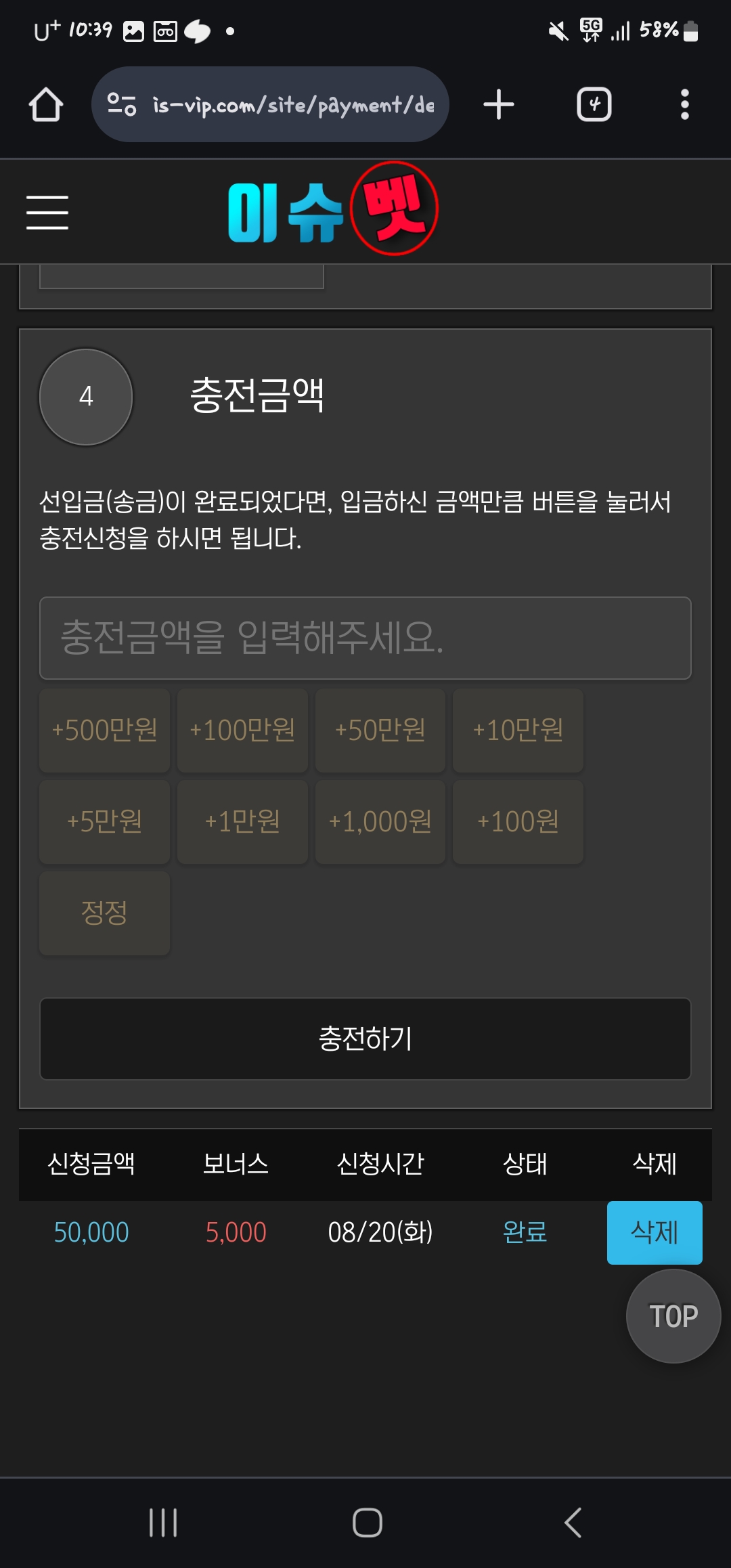
Task: Jump to top with TOP button
Action: (673, 1316)
